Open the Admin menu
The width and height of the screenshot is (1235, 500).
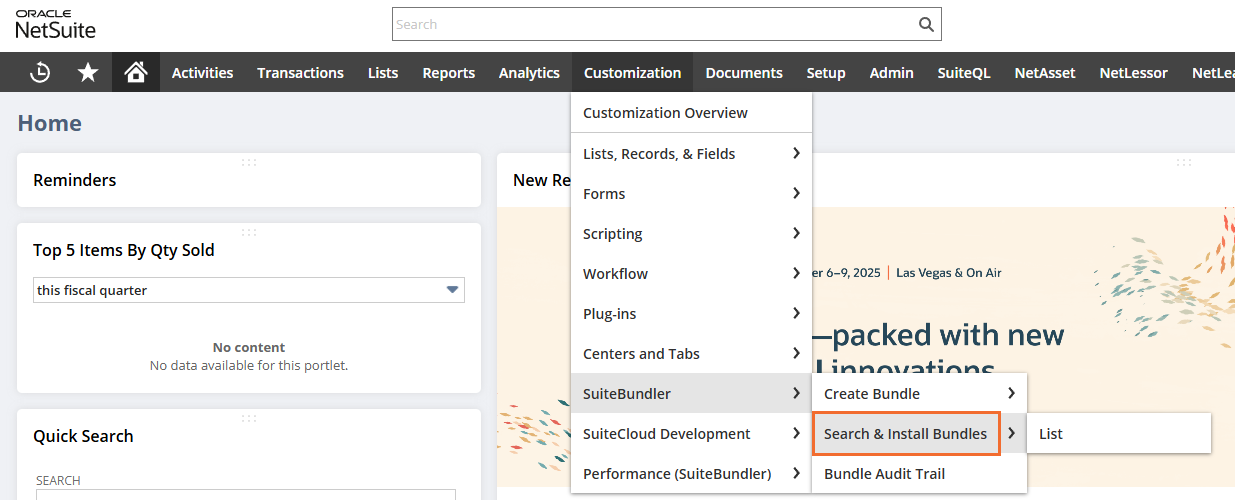point(891,72)
